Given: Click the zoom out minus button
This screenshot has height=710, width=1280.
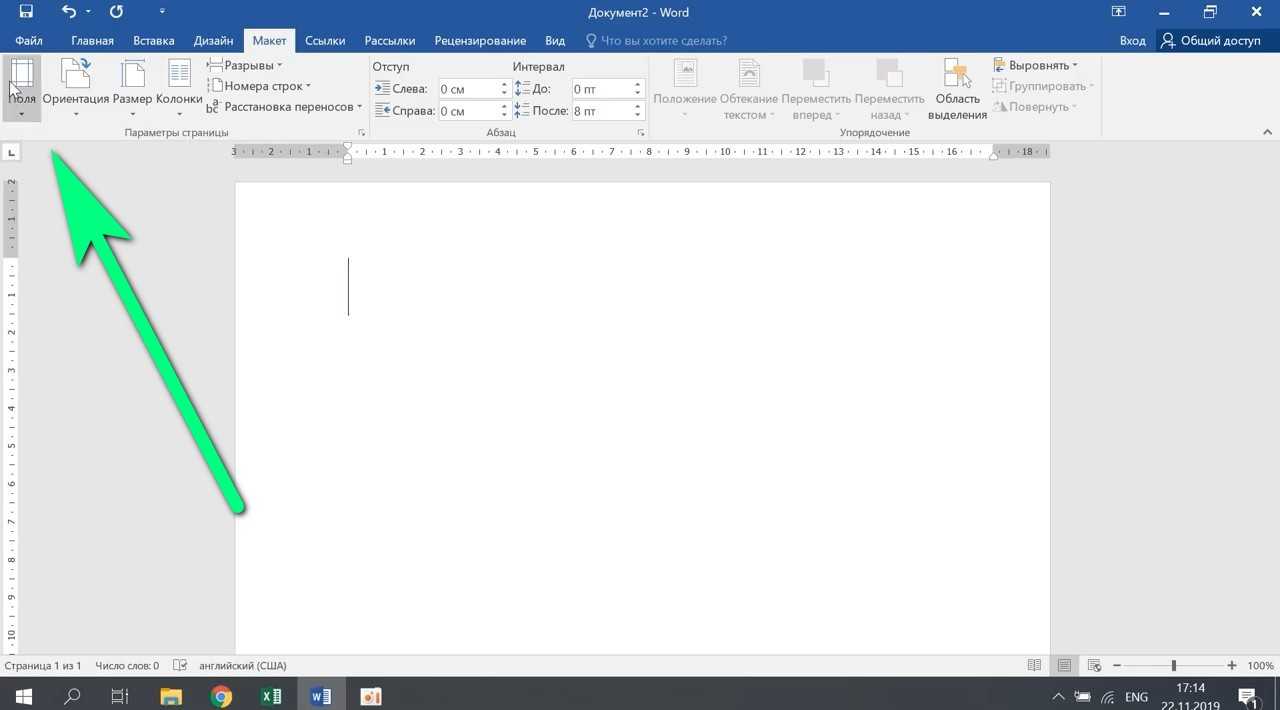Looking at the screenshot, I should pyautogui.click(x=1116, y=665).
